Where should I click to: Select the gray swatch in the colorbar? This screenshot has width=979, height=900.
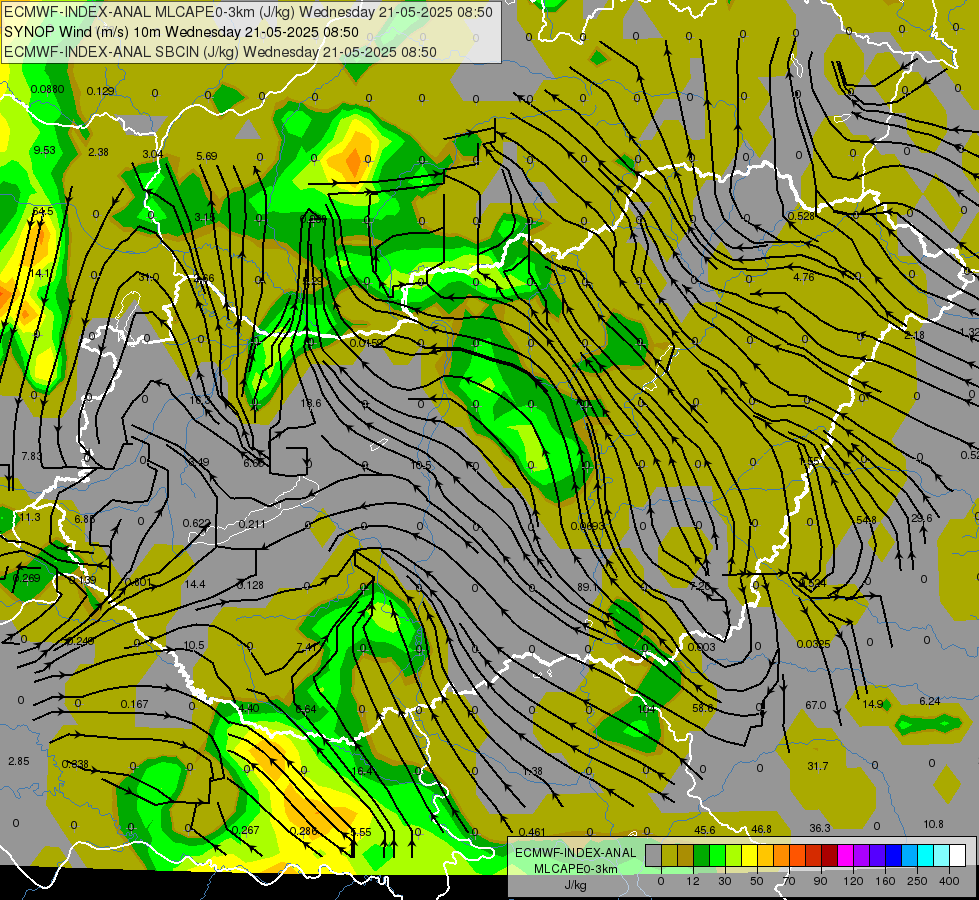pos(653,856)
